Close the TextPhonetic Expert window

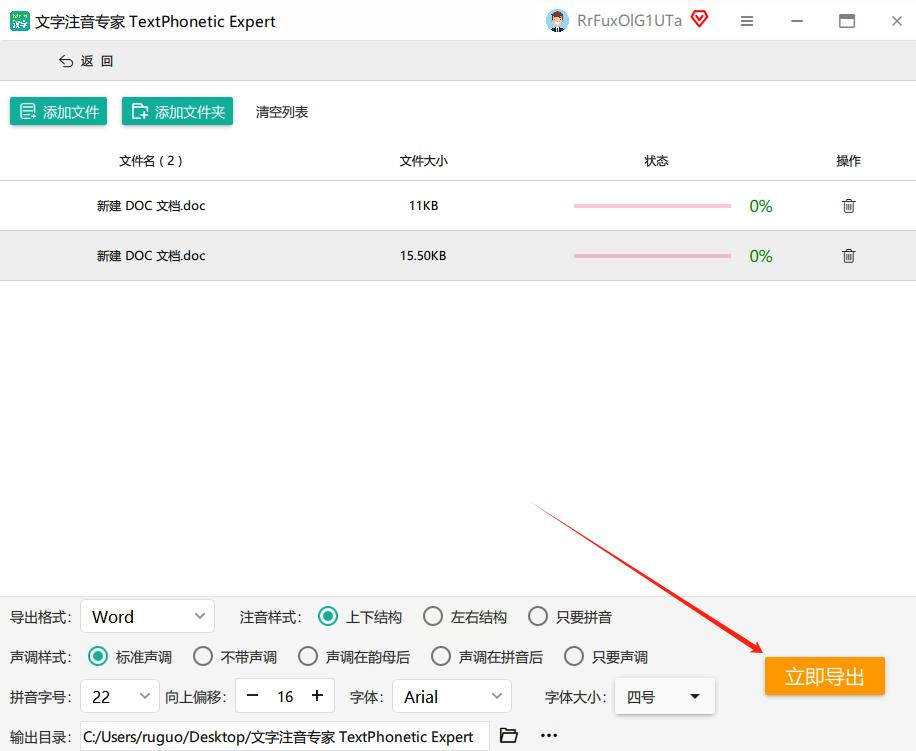[897, 21]
